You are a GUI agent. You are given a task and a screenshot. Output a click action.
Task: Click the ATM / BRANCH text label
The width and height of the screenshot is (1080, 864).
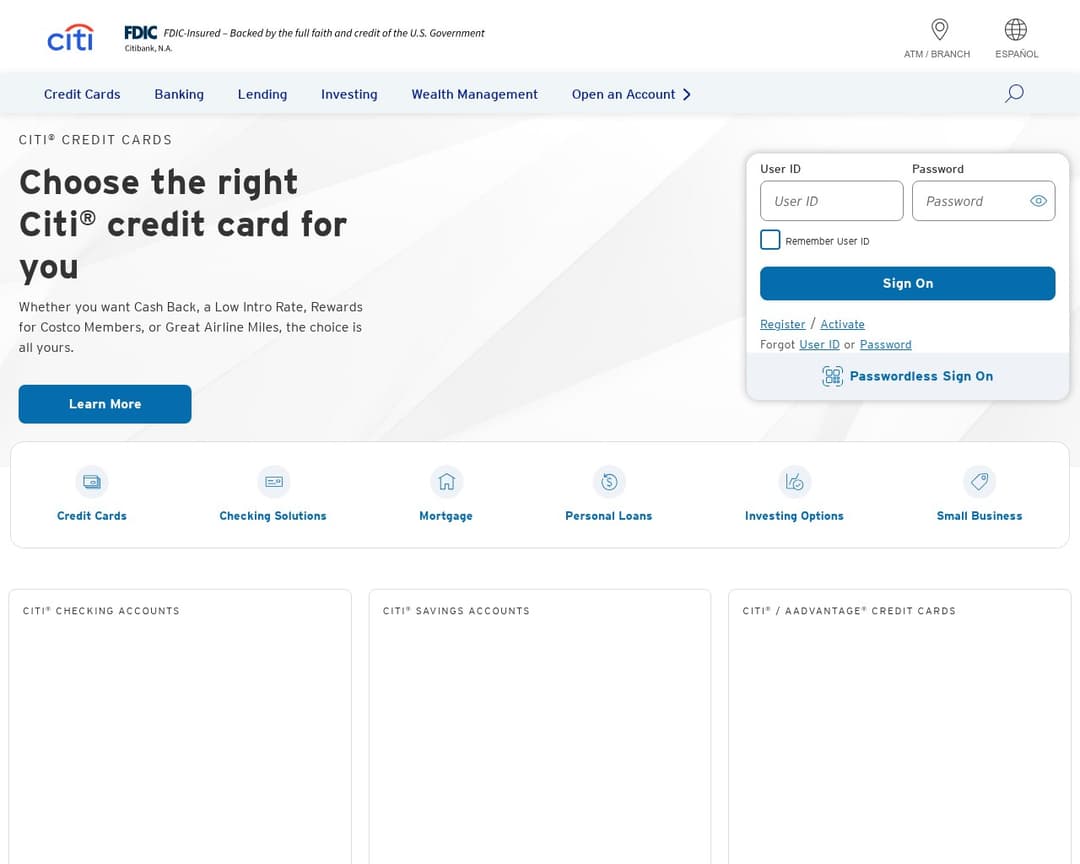tap(937, 54)
